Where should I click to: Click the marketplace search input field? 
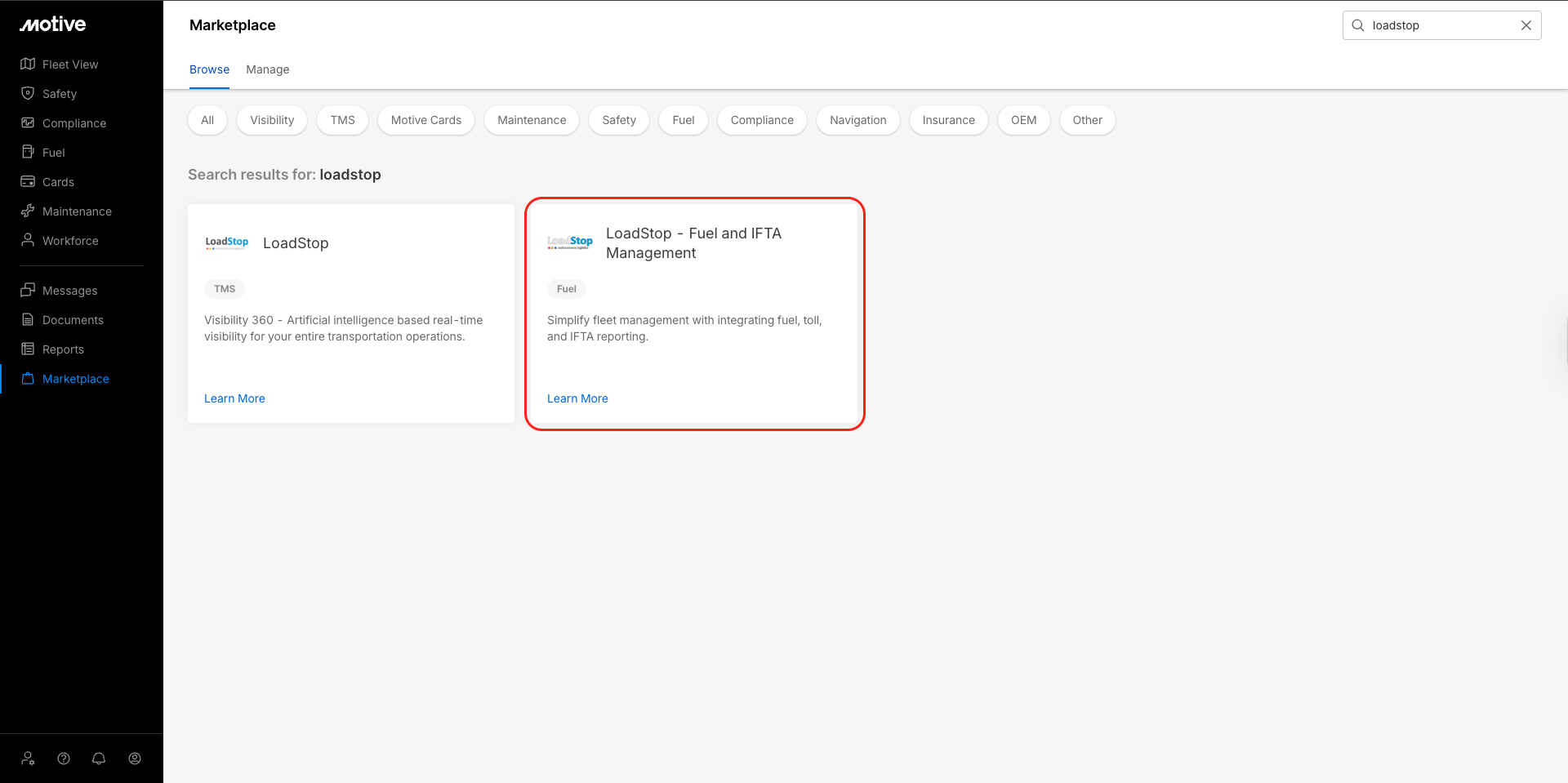coord(1437,25)
